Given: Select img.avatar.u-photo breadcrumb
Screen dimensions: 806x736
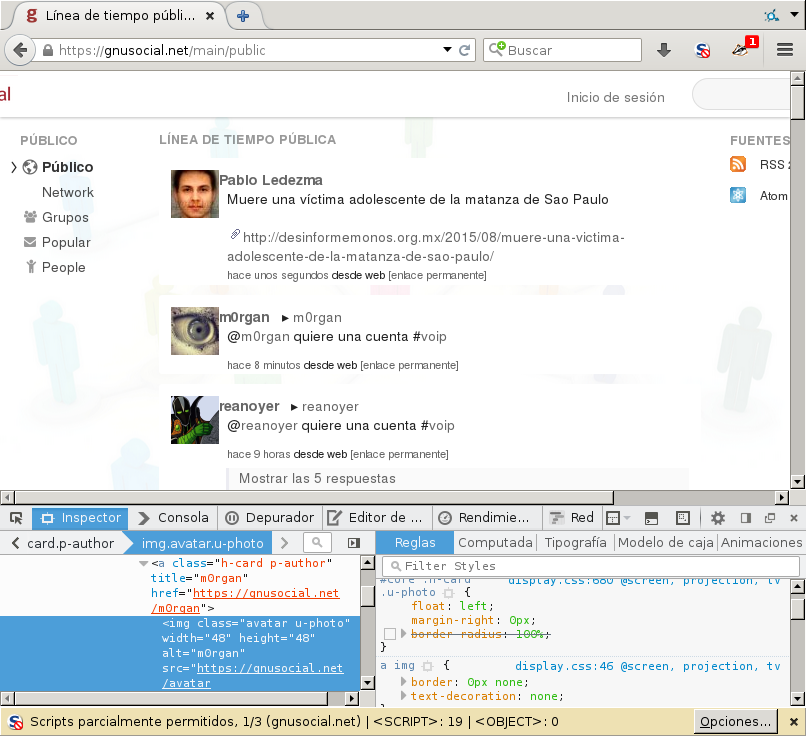Looking at the screenshot, I should (203, 543).
